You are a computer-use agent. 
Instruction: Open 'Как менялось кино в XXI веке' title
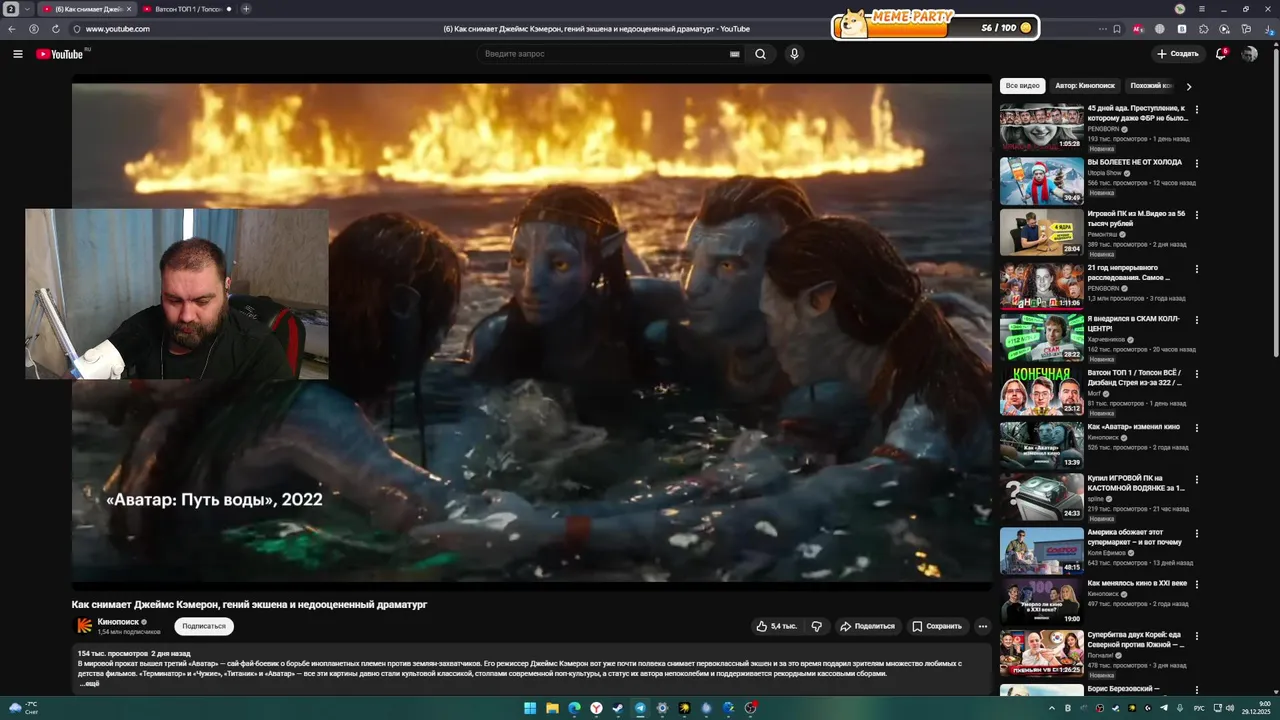pos(1137,583)
